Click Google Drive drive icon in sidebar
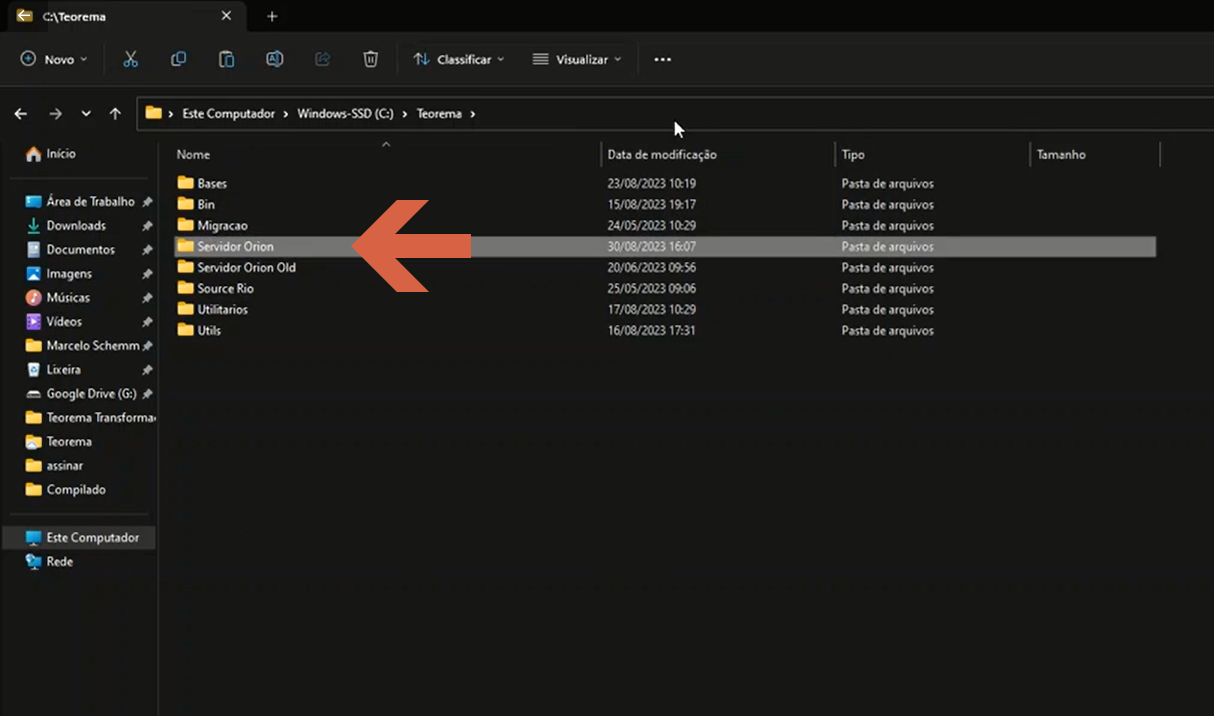 tap(33, 394)
